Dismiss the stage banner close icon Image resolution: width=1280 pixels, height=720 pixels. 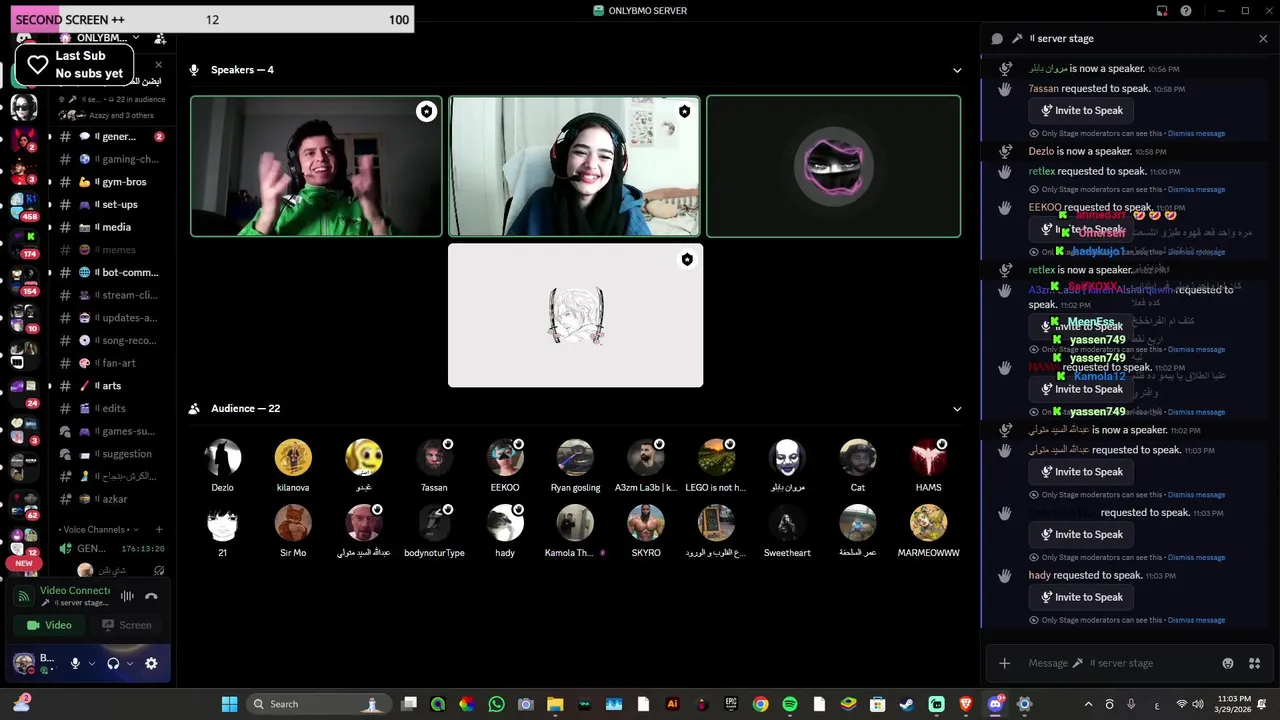[158, 65]
